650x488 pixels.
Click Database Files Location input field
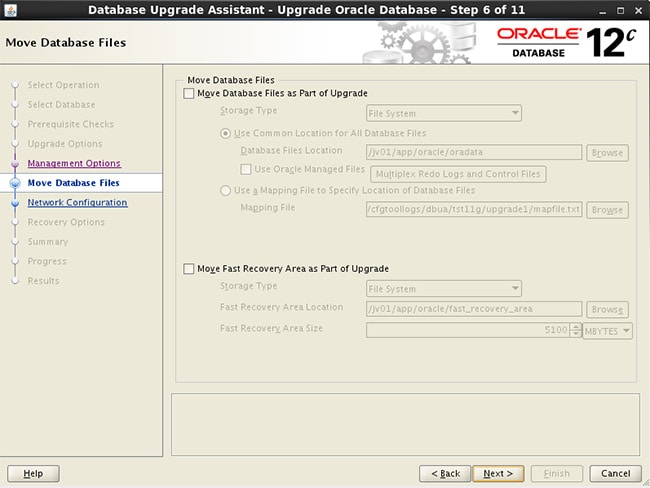(474, 152)
